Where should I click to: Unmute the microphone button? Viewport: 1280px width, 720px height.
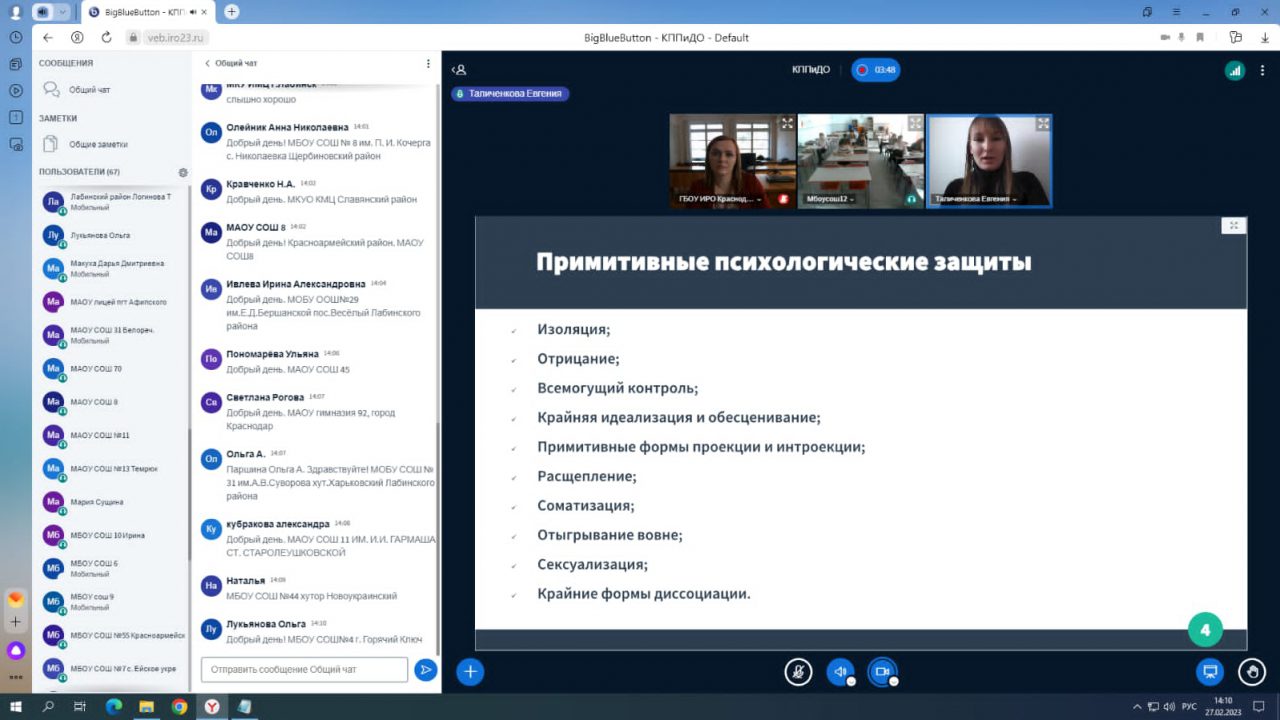point(798,672)
